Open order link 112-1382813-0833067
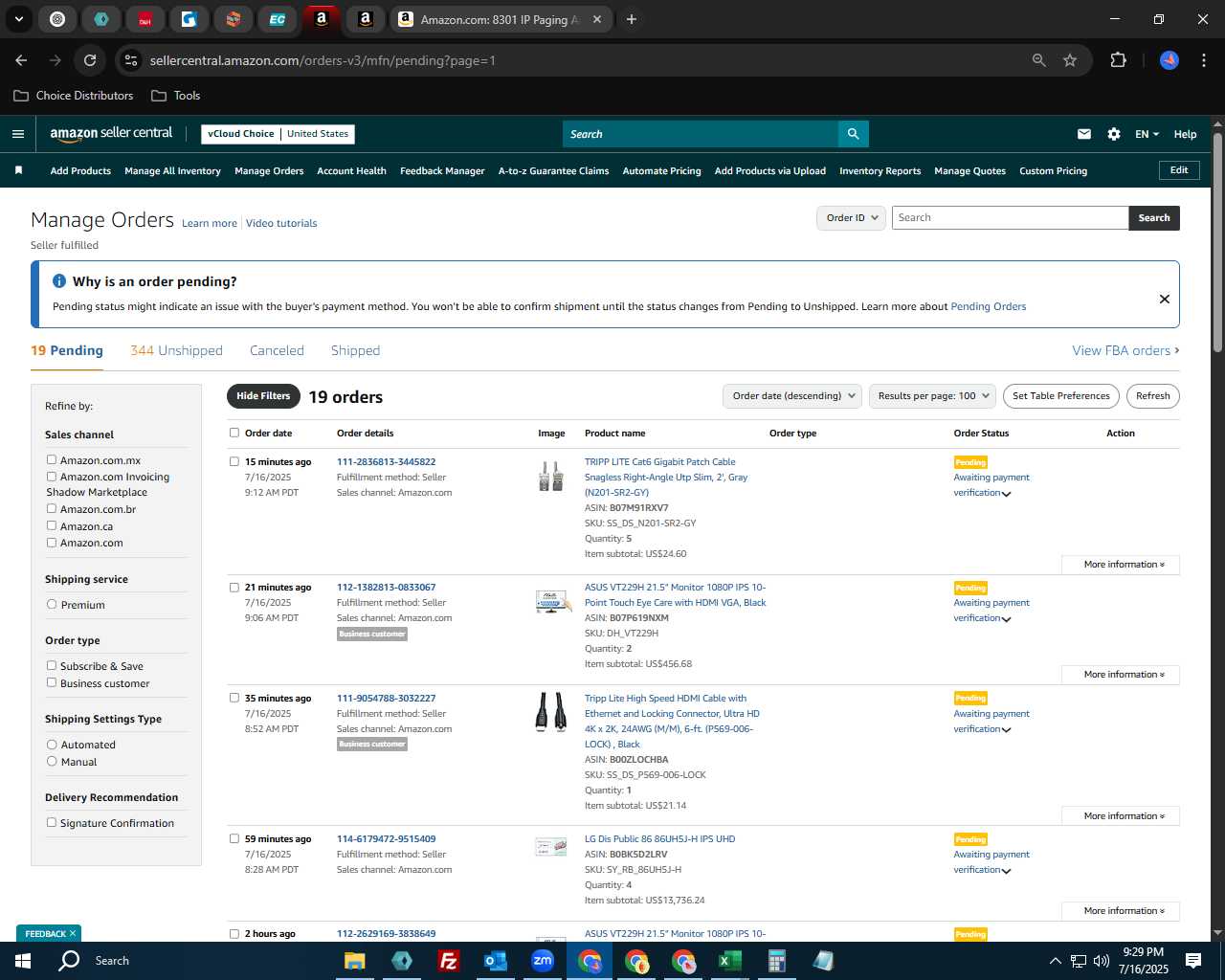 tap(386, 588)
